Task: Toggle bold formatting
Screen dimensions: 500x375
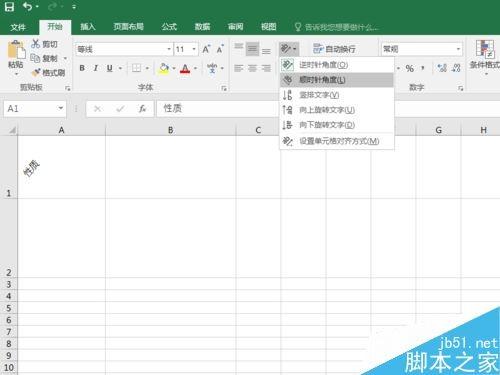Action: 82,68
